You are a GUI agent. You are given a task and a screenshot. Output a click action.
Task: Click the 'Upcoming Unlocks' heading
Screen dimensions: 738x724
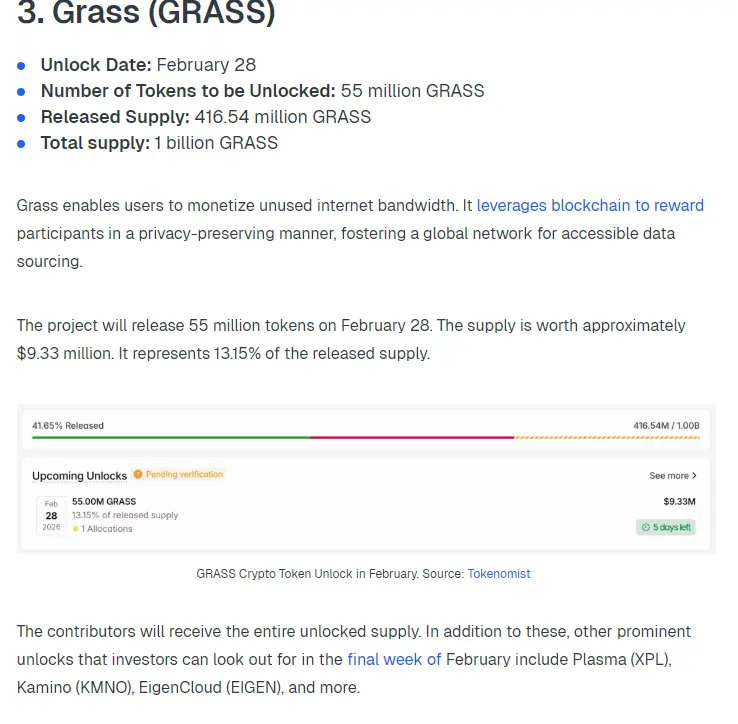pyautogui.click(x=80, y=476)
